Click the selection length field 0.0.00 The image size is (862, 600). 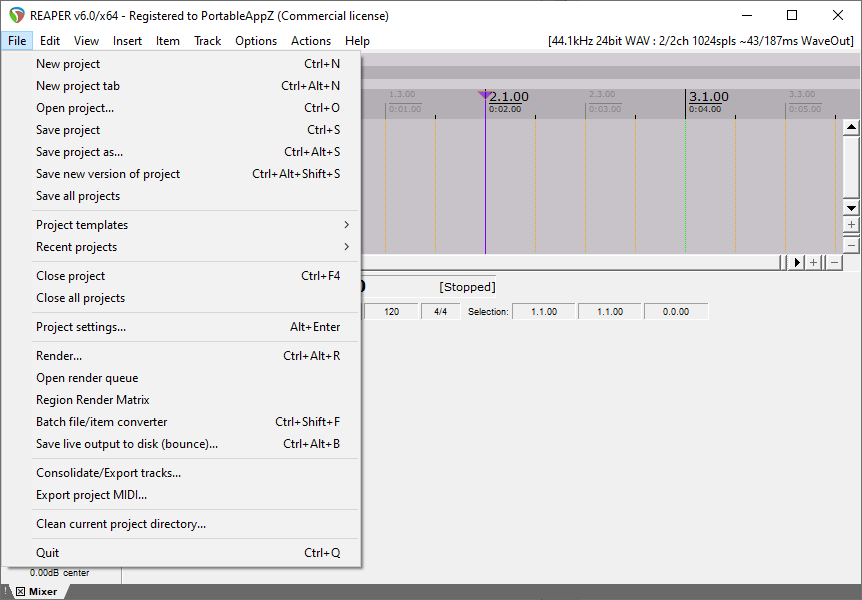pos(676,312)
